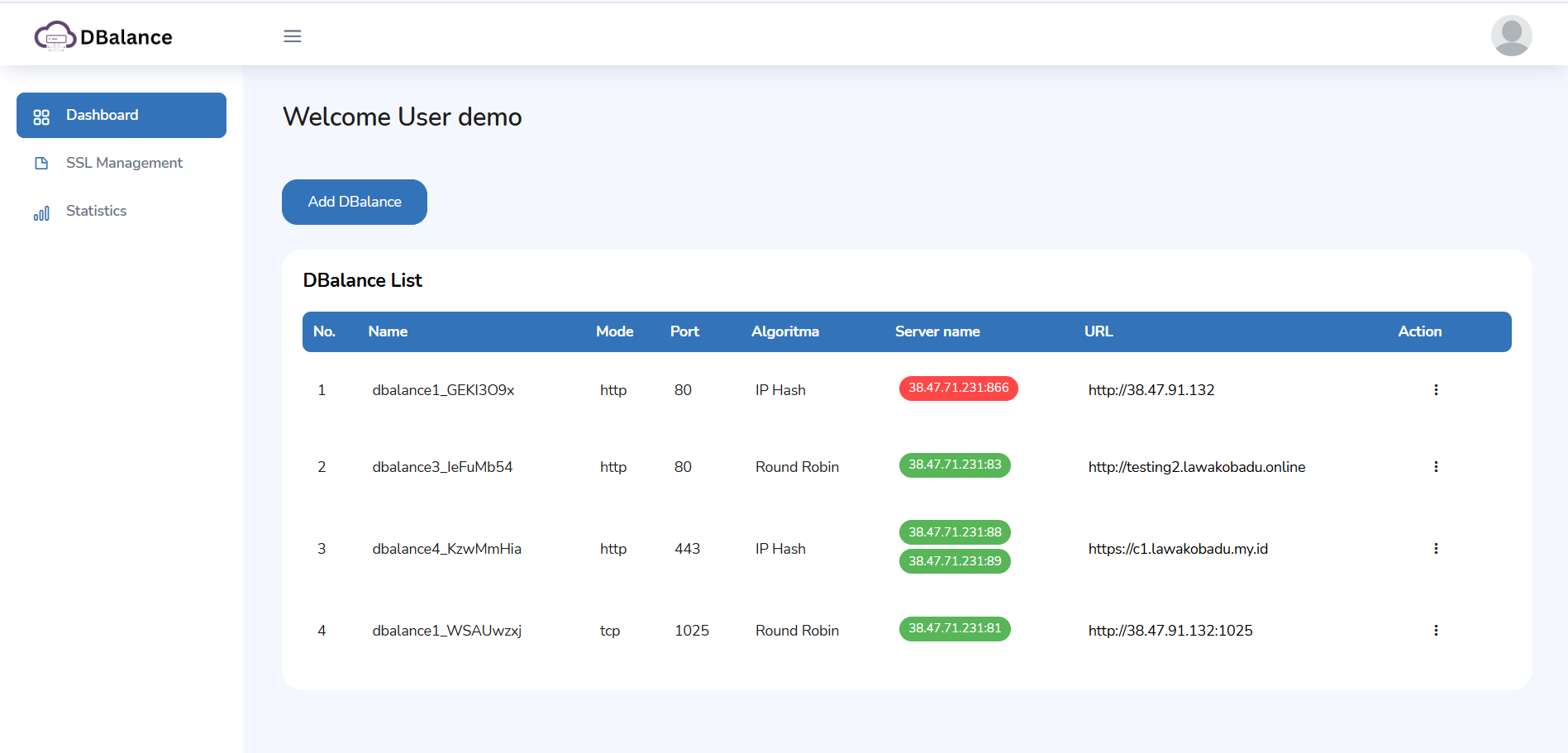This screenshot has width=1568, height=753.
Task: Open action menu for dbalance3_leFuMb54 row
Action: (x=1436, y=467)
